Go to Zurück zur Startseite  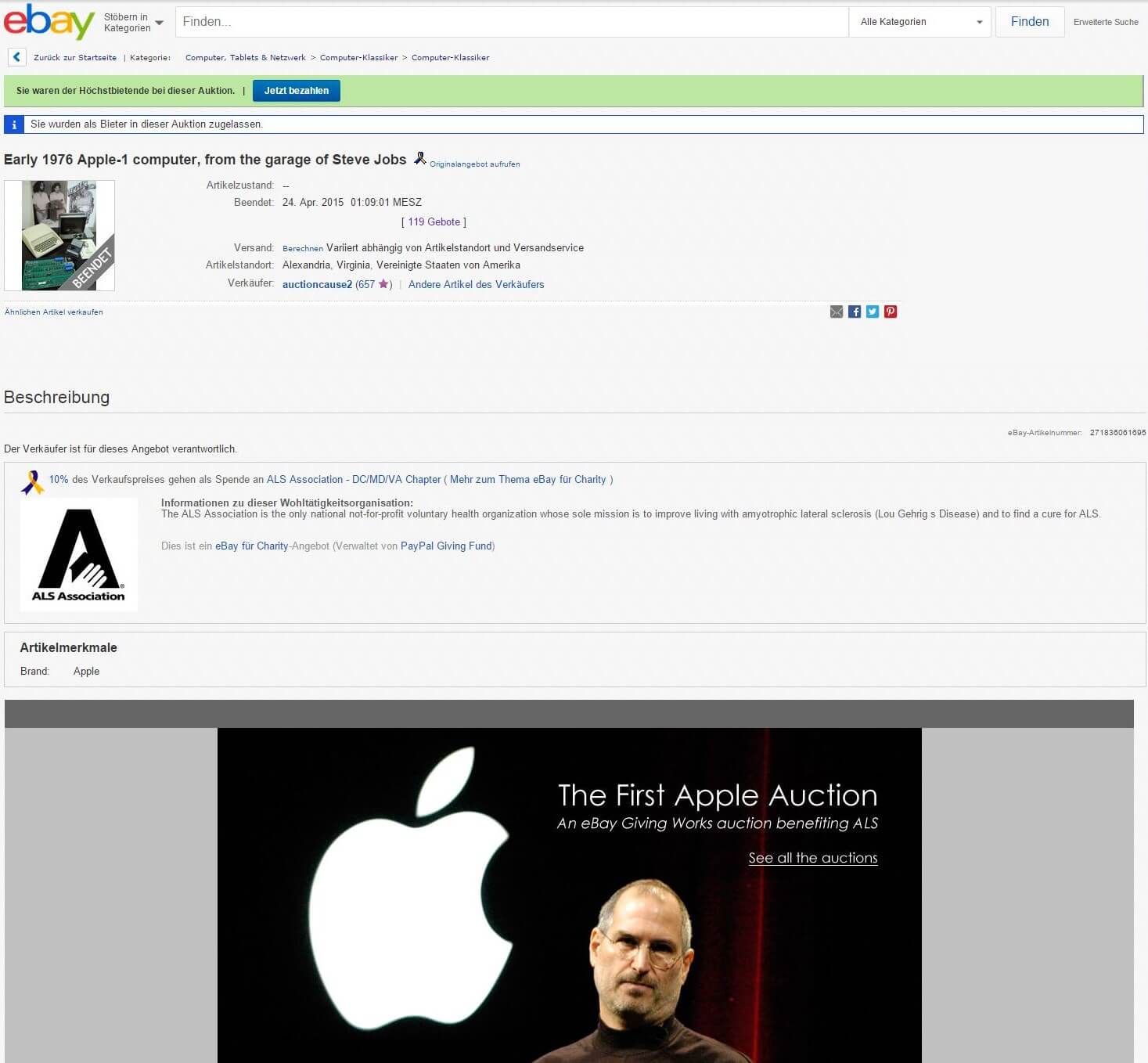[75, 57]
